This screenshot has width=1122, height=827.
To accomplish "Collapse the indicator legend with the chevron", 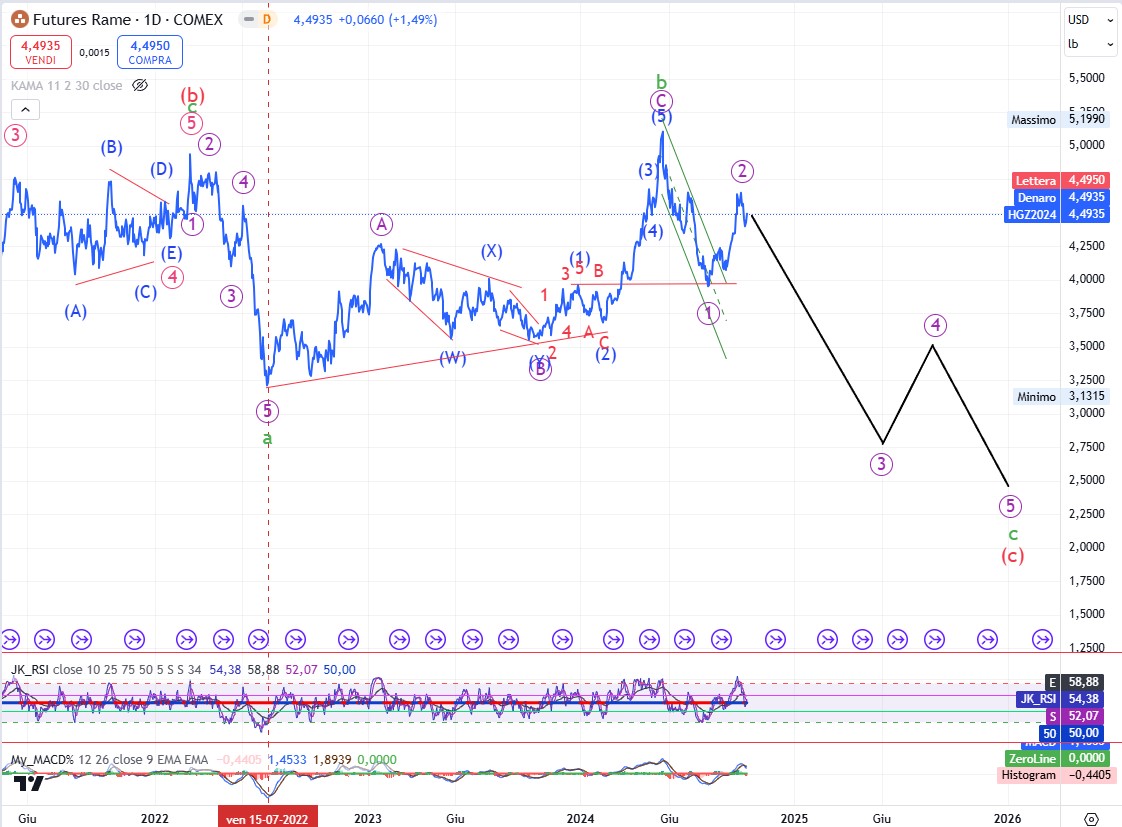I will (25, 110).
